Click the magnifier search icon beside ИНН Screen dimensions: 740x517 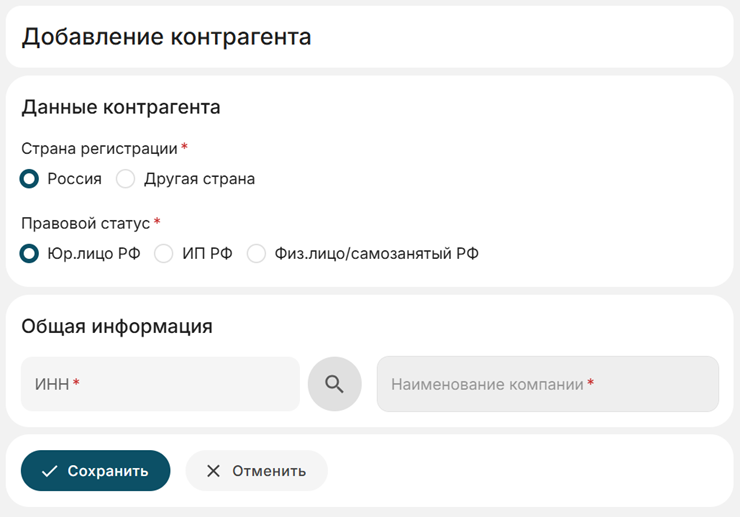[x=334, y=384]
